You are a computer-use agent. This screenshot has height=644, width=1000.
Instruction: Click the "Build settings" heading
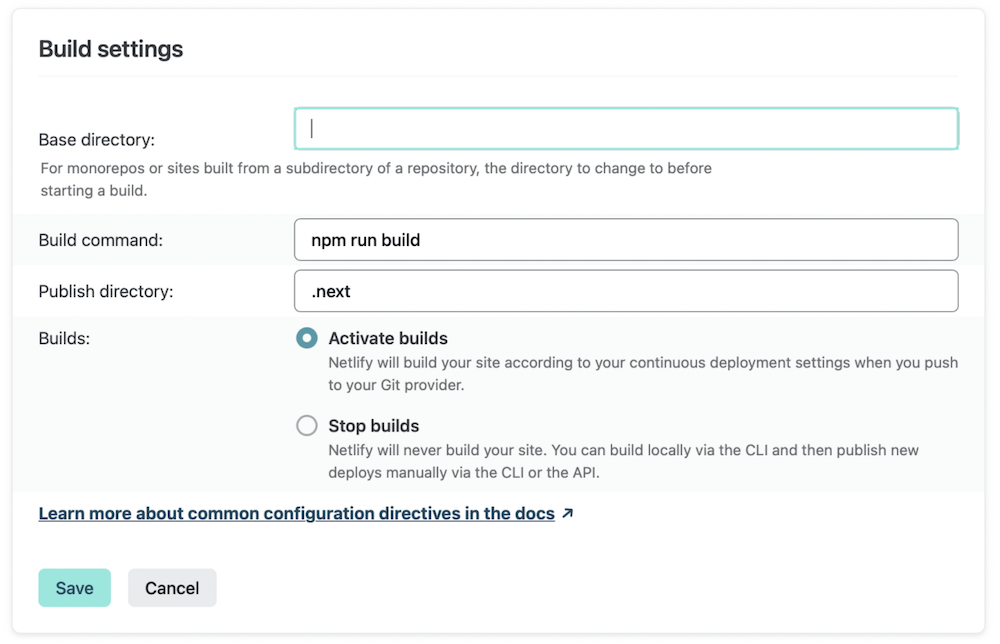point(111,49)
